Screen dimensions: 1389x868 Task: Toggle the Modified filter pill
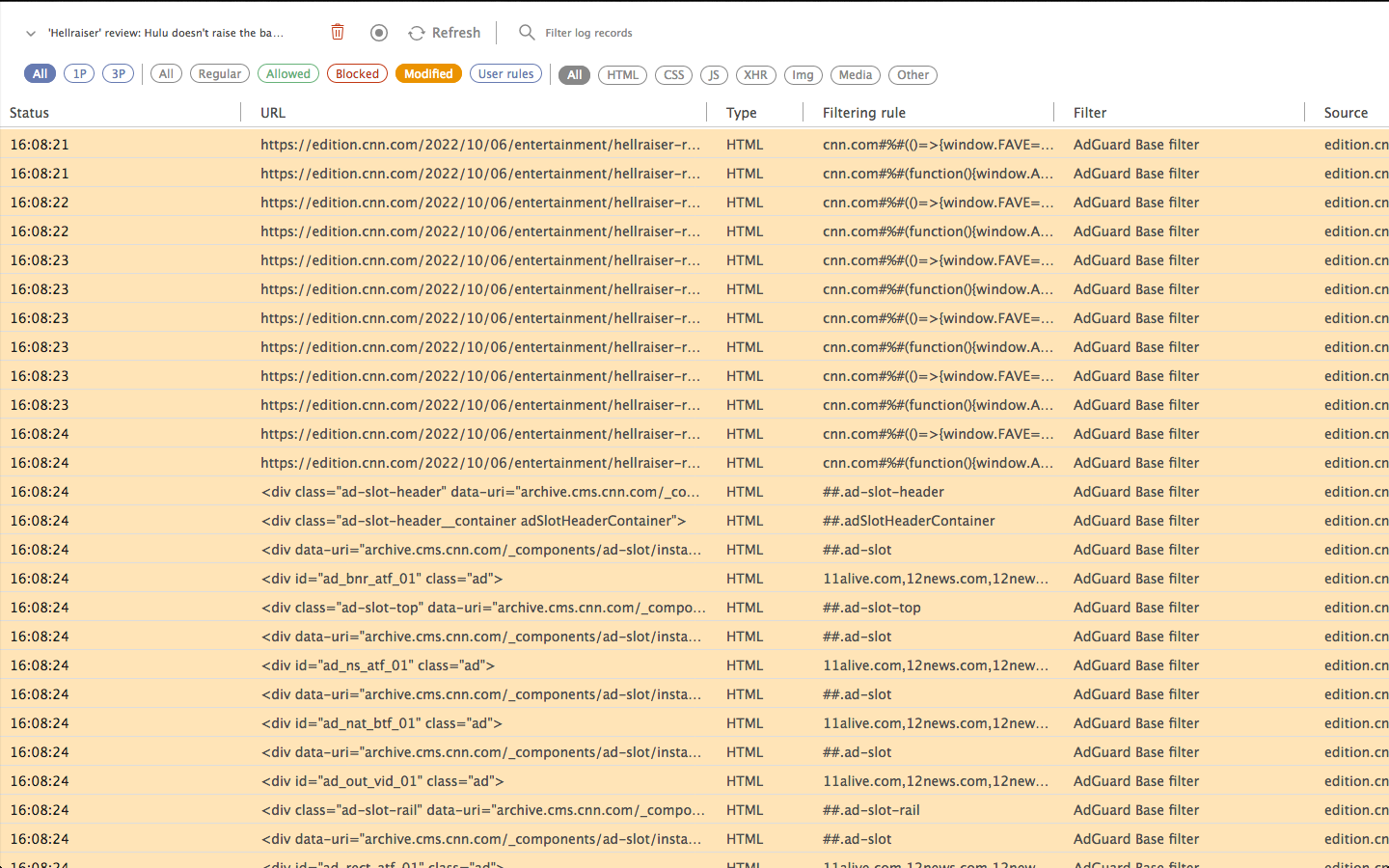click(x=428, y=73)
